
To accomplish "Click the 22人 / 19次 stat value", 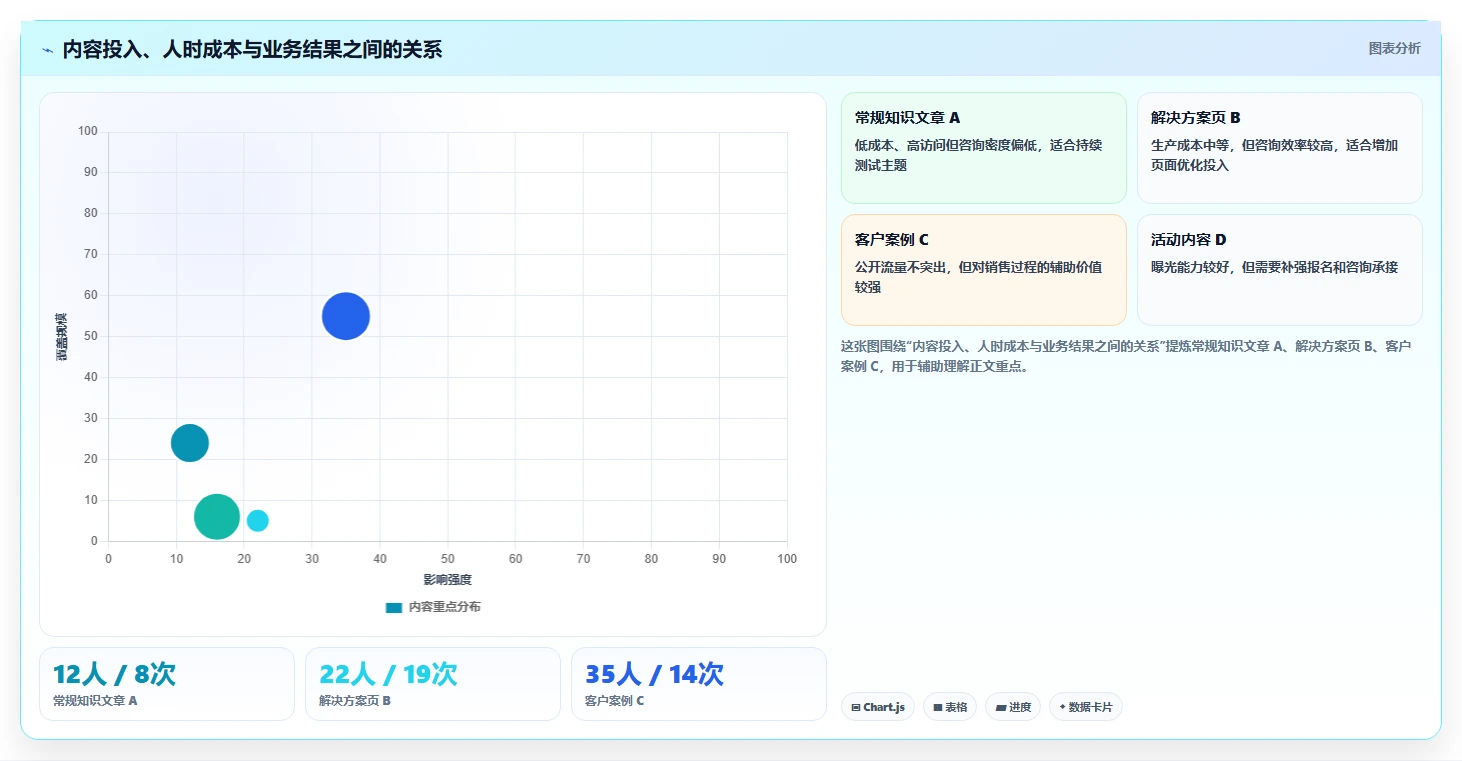I will point(388,674).
